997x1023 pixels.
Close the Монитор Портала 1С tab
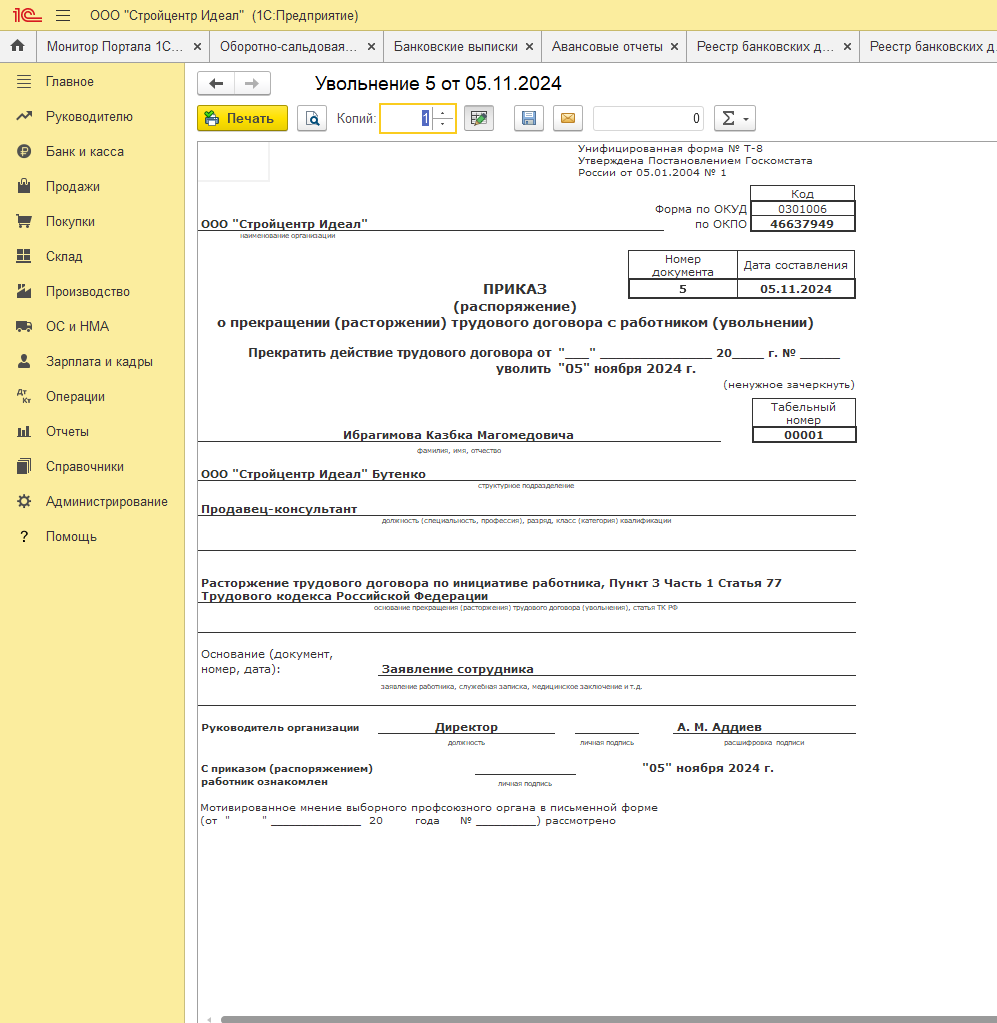[x=197, y=46]
